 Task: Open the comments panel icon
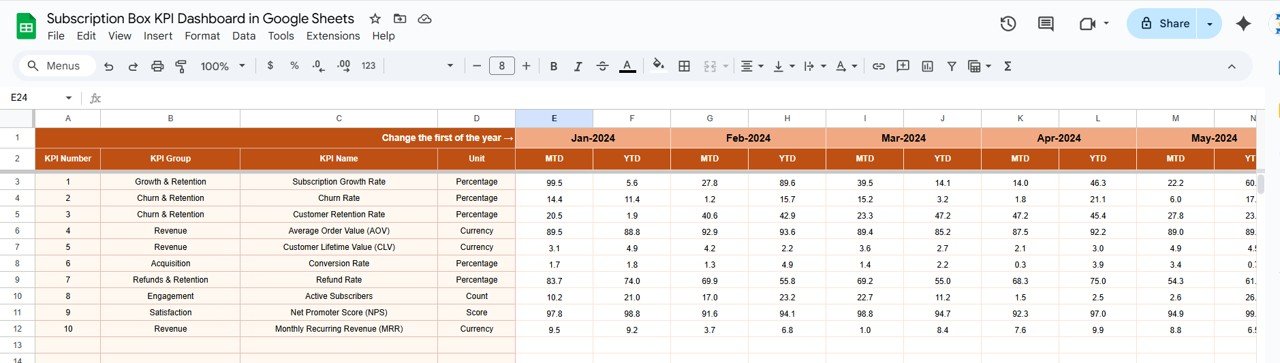[x=1046, y=24]
